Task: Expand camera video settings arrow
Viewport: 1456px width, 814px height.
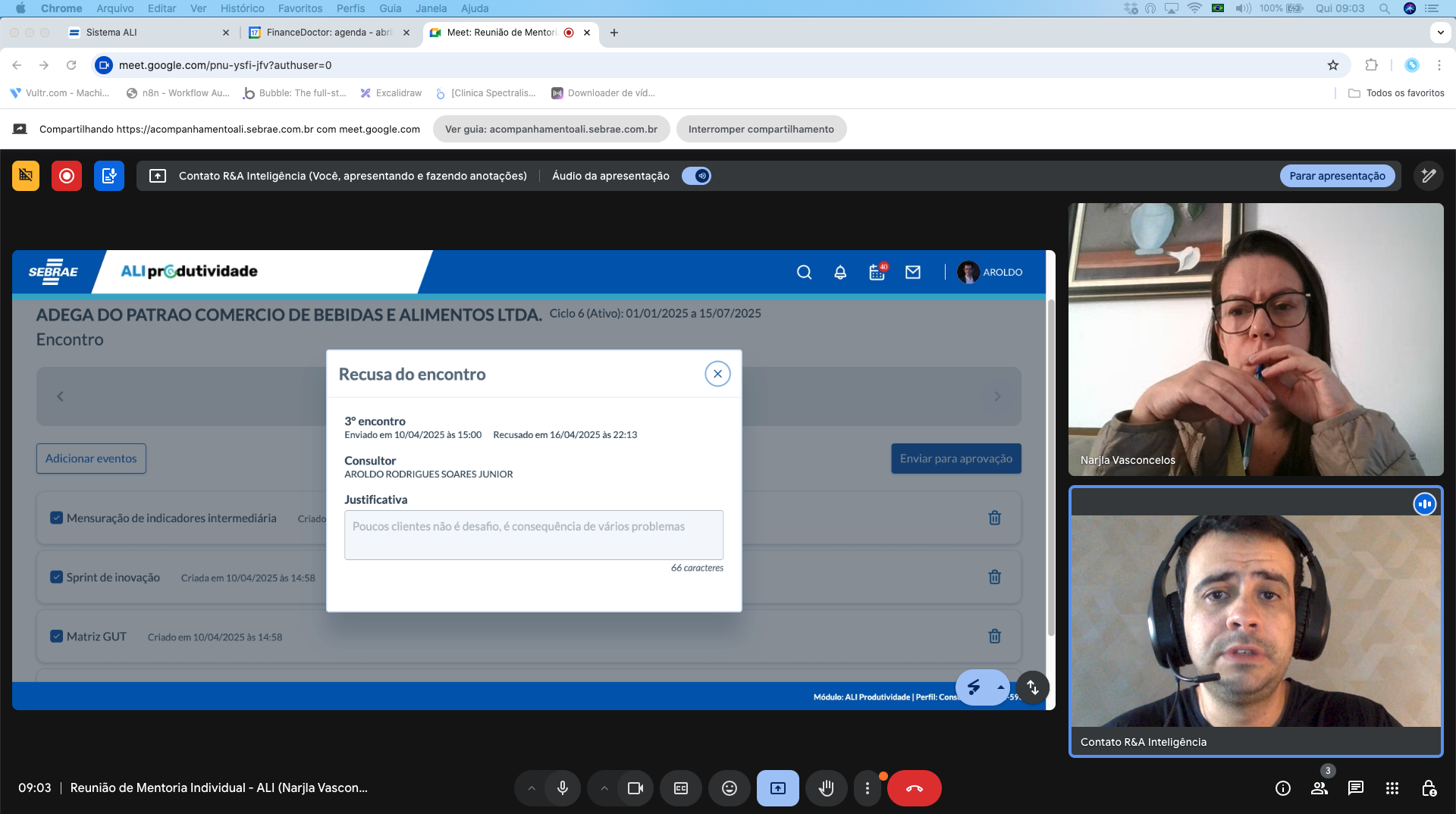Action: [604, 788]
